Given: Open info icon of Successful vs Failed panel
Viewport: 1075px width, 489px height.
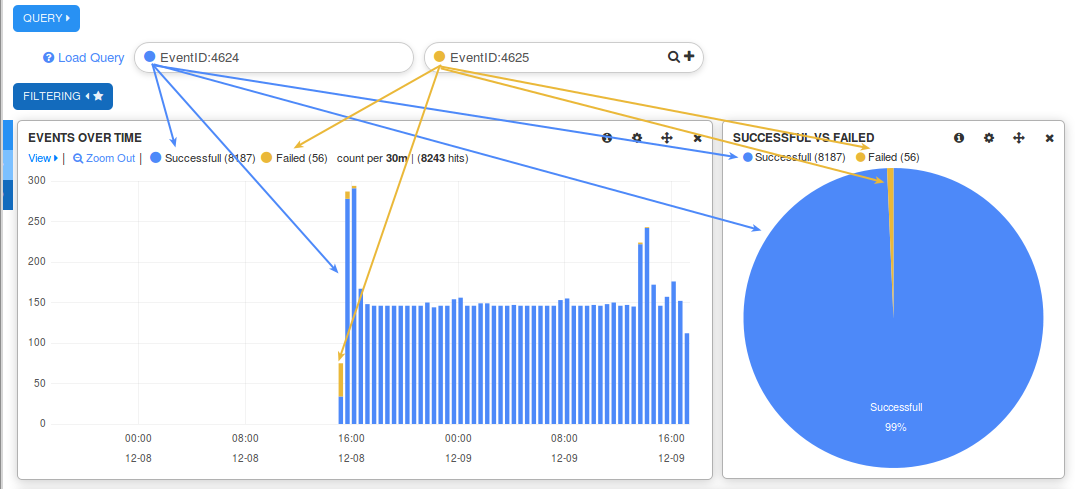Looking at the screenshot, I should (x=959, y=138).
